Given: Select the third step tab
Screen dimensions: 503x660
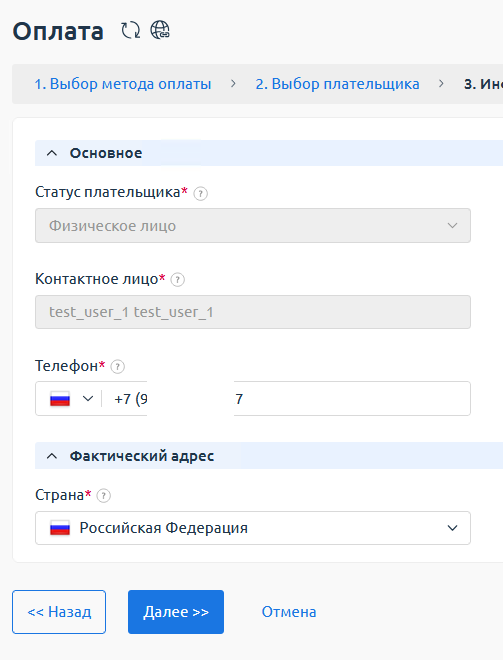Looking at the screenshot, I should point(483,84).
